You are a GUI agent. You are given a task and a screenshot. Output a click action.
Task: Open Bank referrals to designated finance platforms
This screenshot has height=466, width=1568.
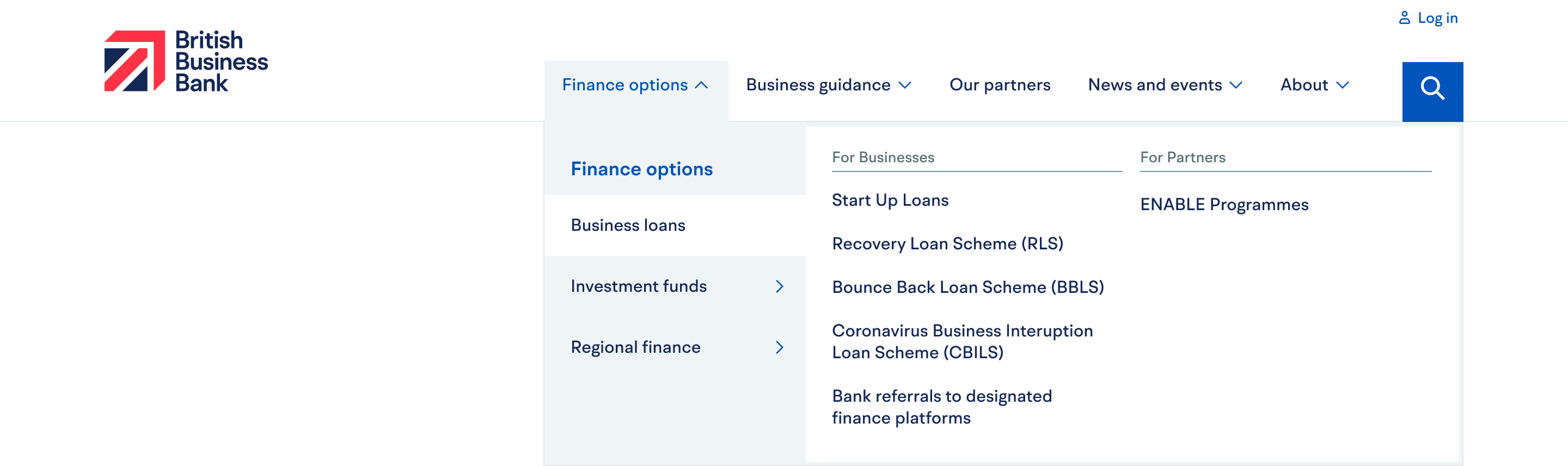(x=942, y=406)
